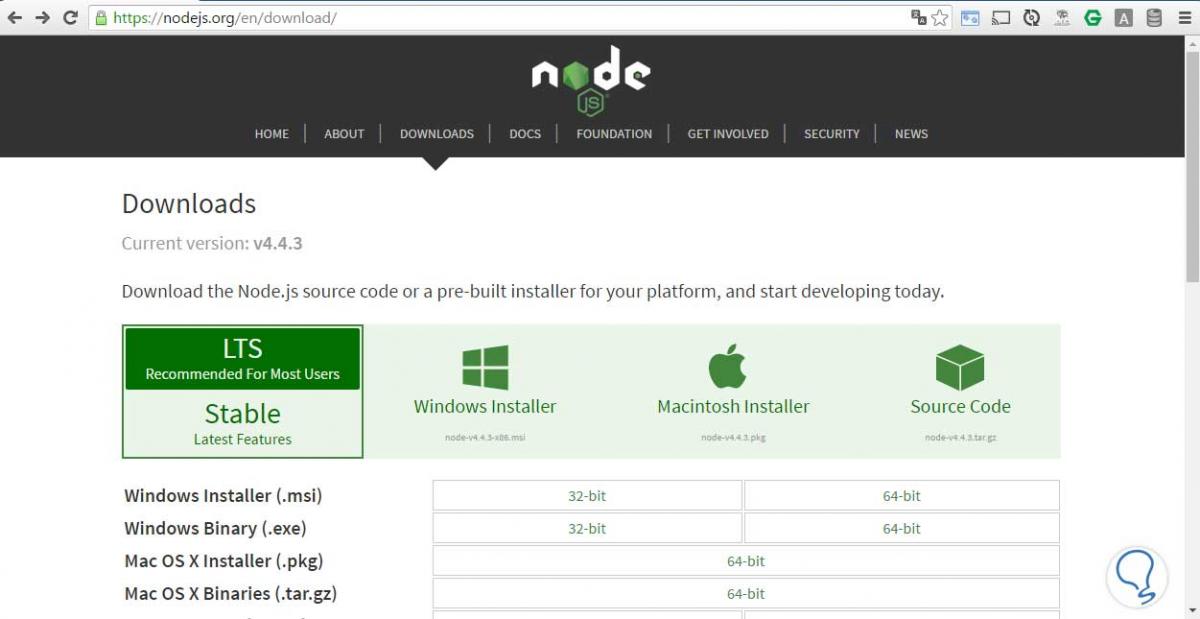Click the vertical page scrollbar thumb

(x=1192, y=165)
